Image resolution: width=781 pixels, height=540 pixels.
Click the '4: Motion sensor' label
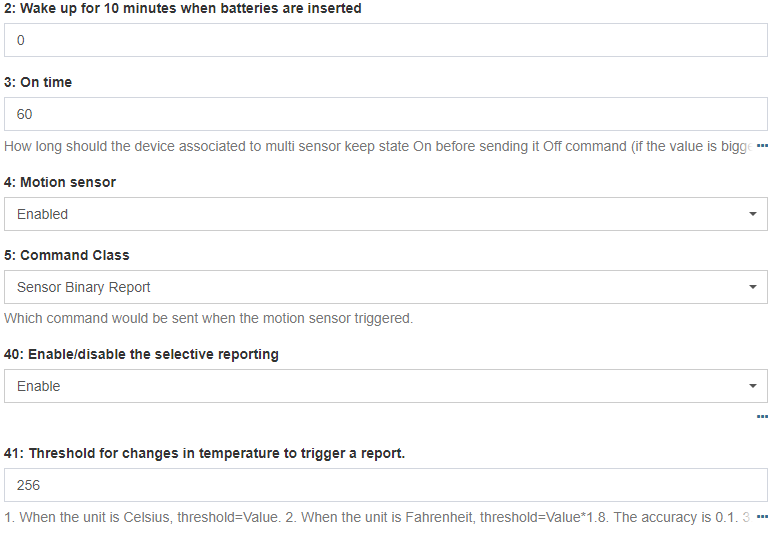[x=60, y=182]
